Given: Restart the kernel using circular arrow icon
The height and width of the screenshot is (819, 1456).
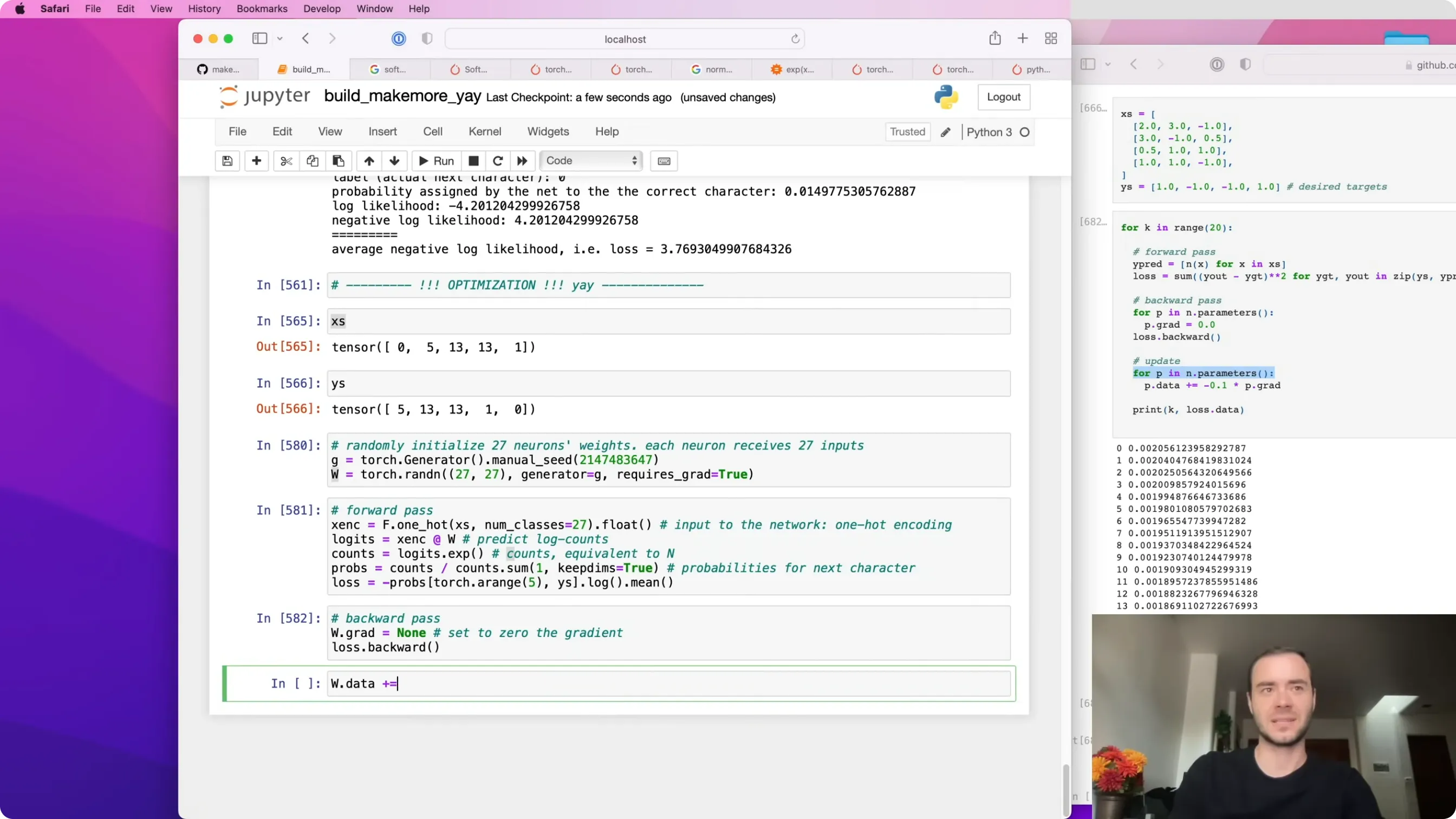Looking at the screenshot, I should click(x=498, y=161).
